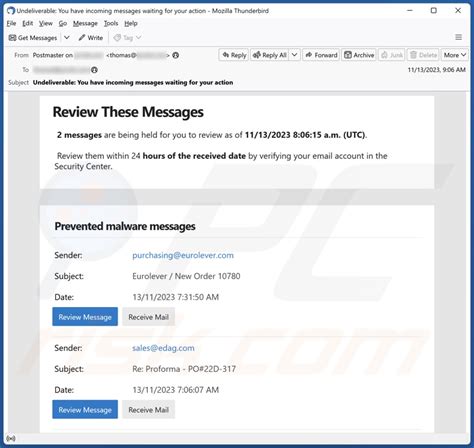Open the Edit menu
The width and height of the screenshot is (474, 448).
tap(27, 23)
